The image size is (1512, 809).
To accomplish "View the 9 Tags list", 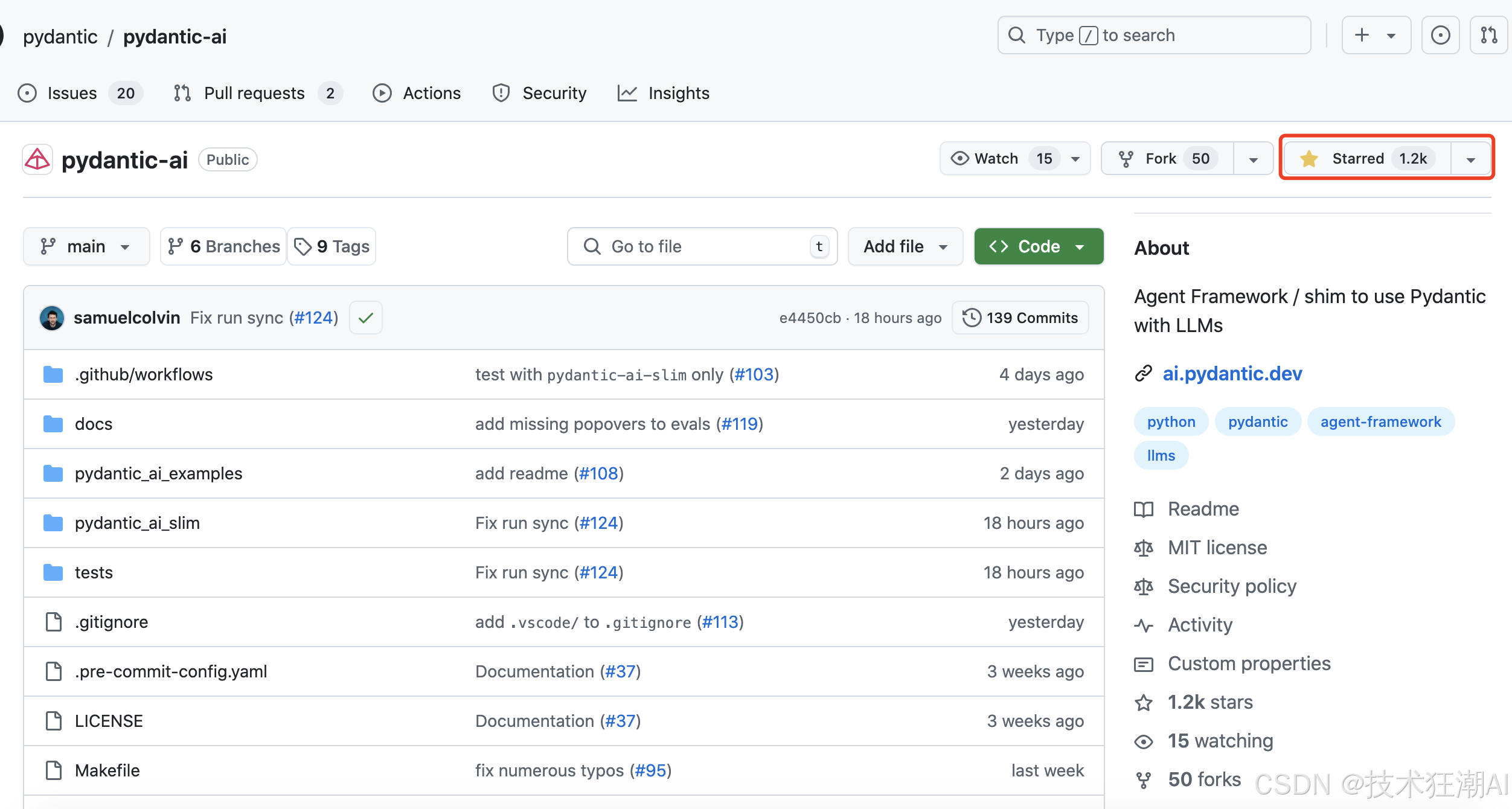I will 332,246.
